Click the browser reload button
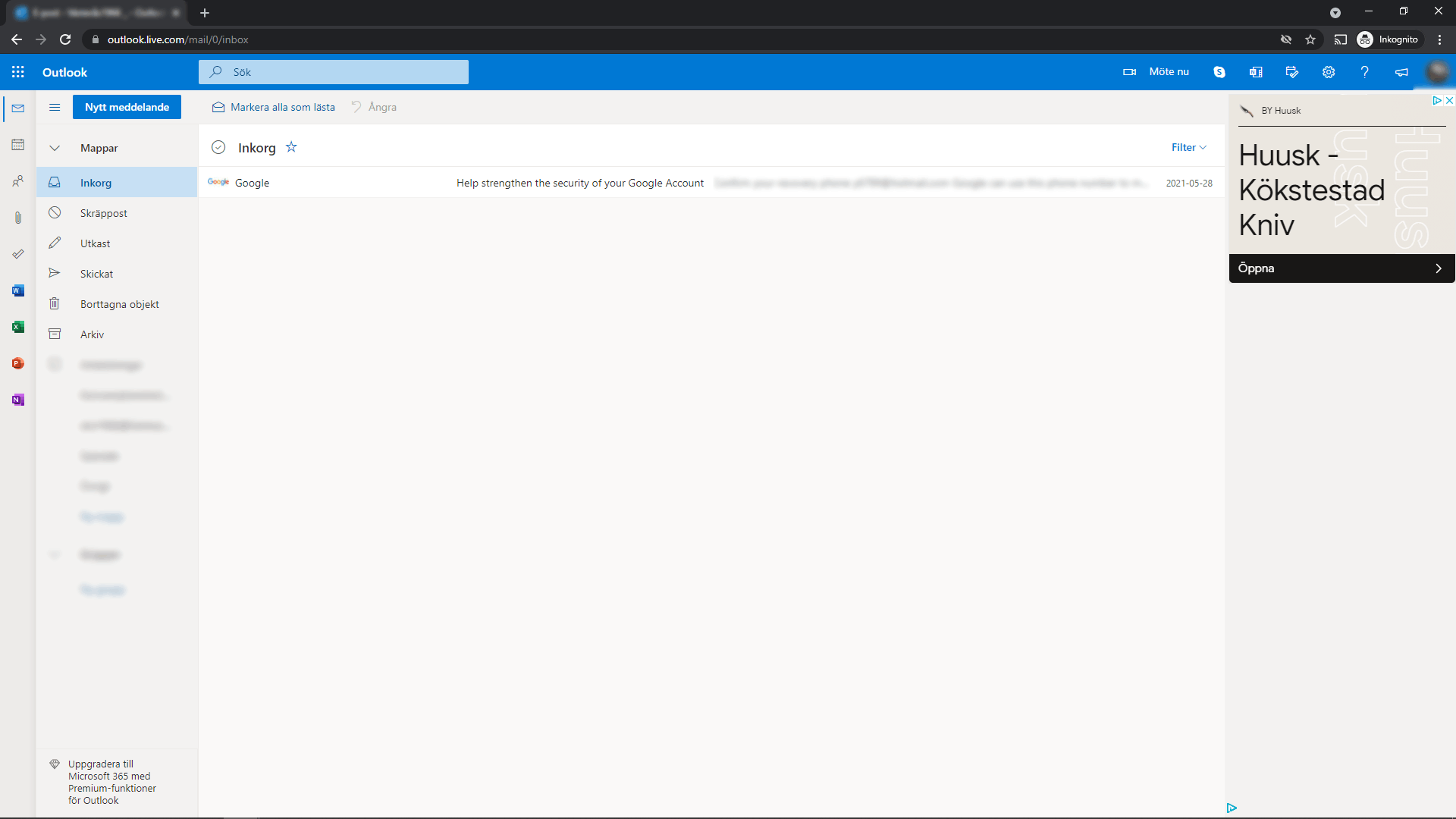The image size is (1456, 819). [65, 39]
